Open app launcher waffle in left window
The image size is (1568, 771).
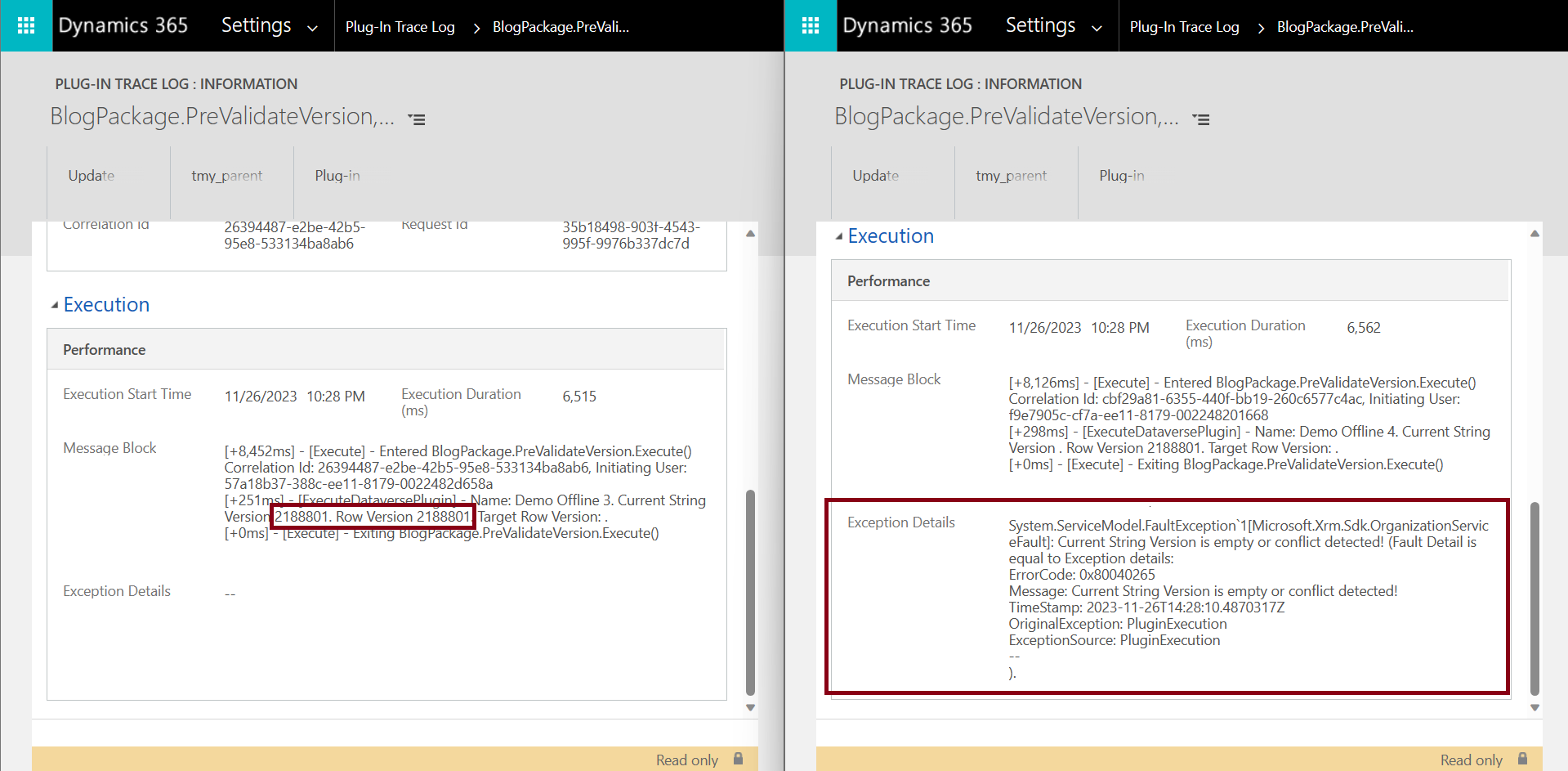(x=26, y=25)
